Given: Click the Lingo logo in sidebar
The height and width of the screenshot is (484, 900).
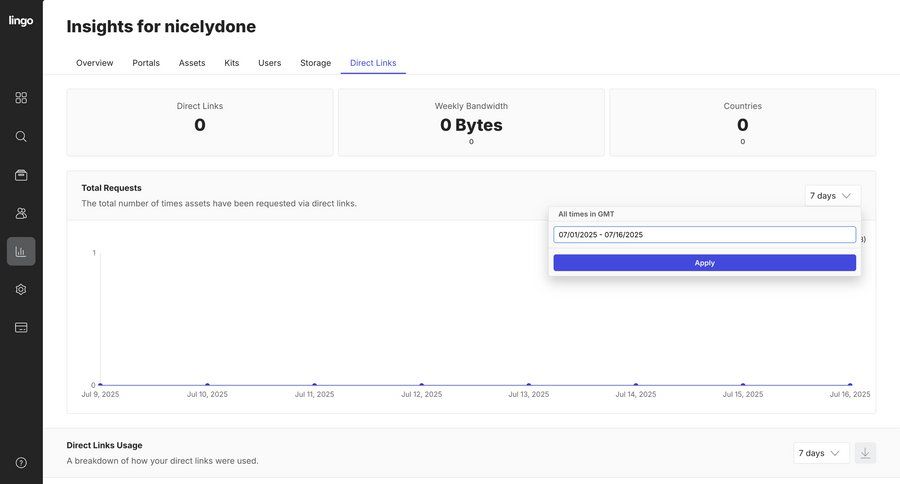Looking at the screenshot, I should (x=21, y=21).
